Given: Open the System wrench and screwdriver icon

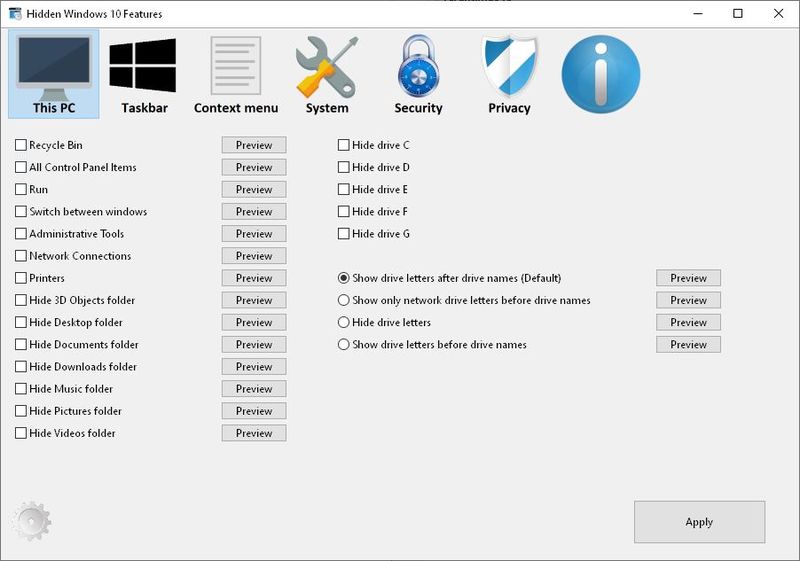Looking at the screenshot, I should tap(327, 74).
